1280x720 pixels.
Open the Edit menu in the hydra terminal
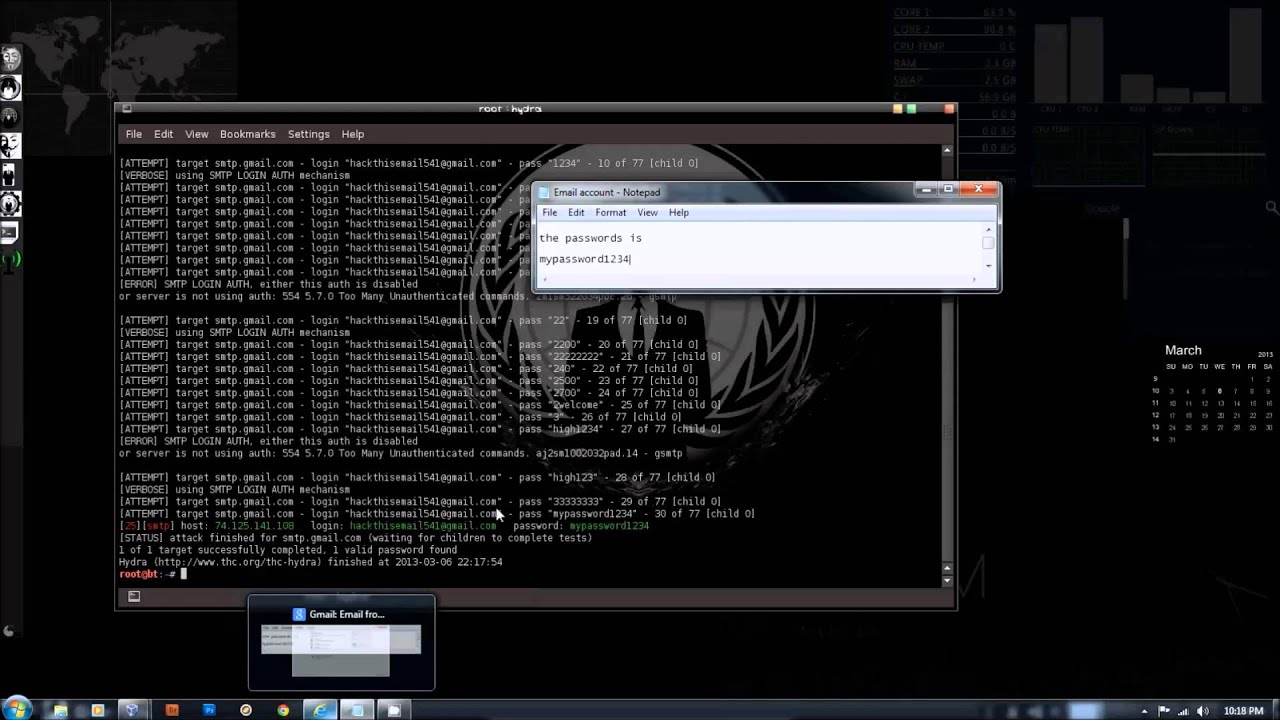tap(163, 134)
